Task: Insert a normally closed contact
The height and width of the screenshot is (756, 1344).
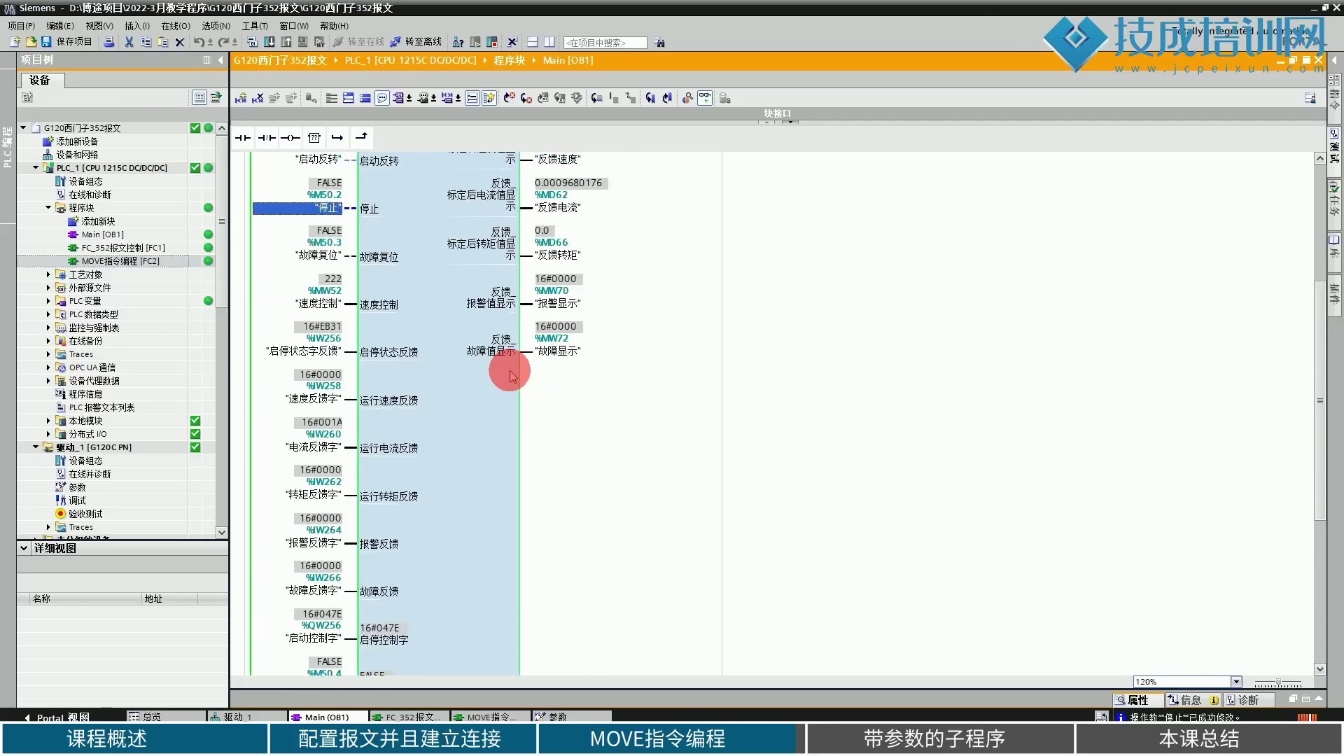Action: (266, 137)
